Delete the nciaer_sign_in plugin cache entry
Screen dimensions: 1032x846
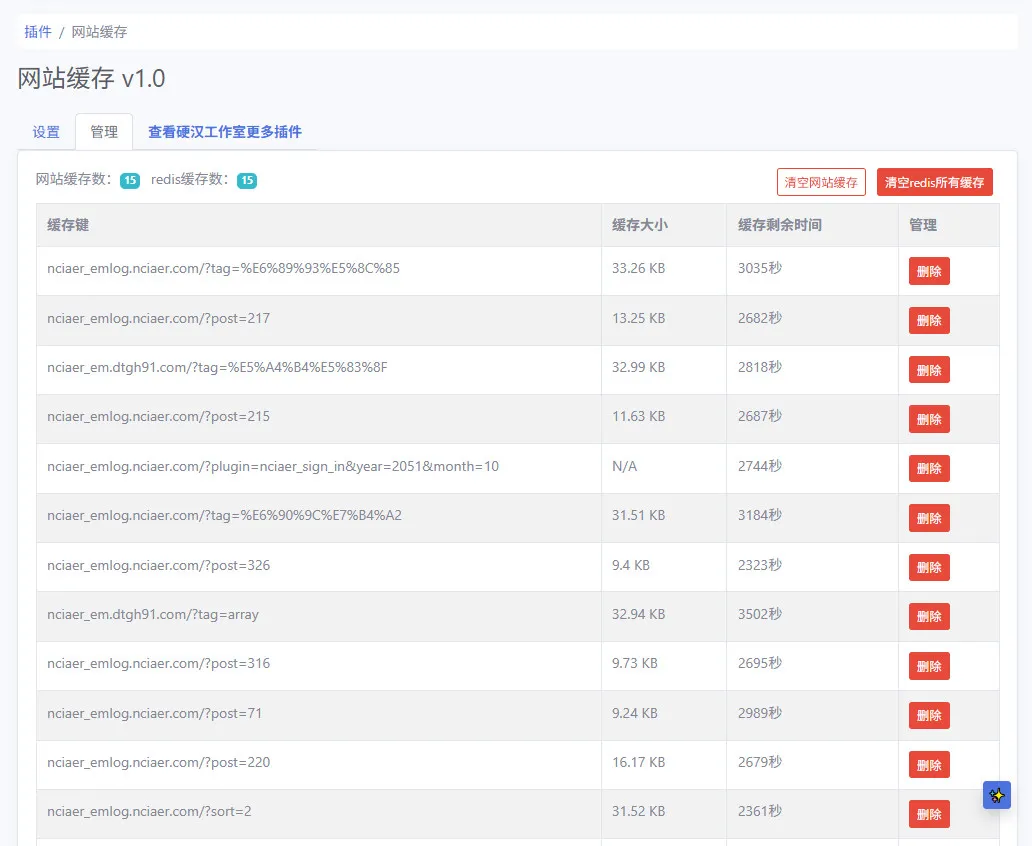[929, 468]
